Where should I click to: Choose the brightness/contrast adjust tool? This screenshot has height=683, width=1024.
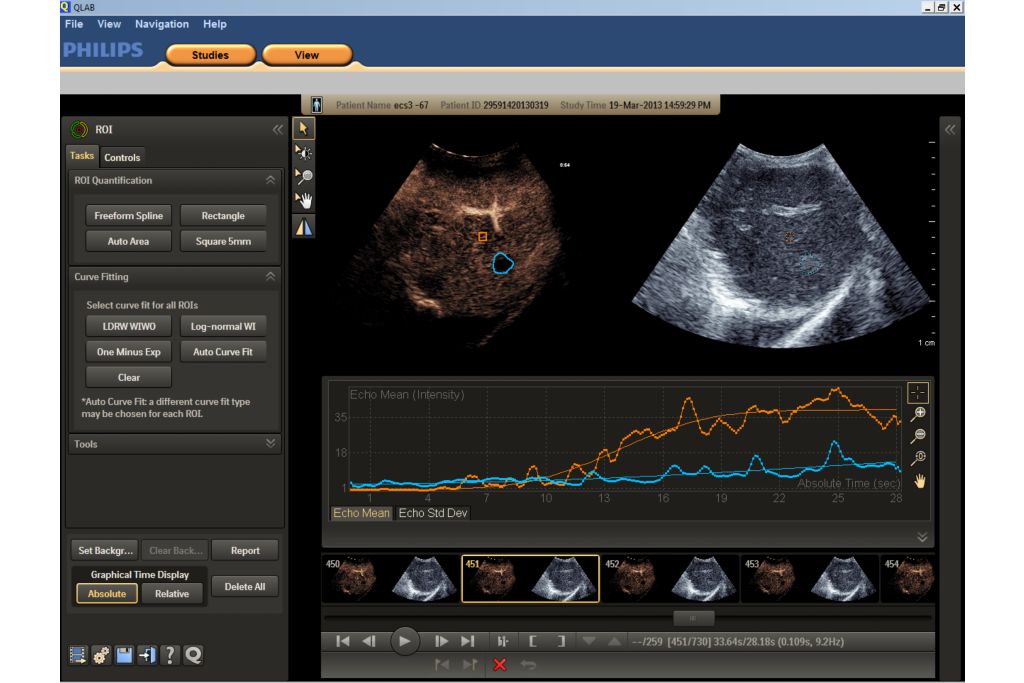(x=304, y=153)
